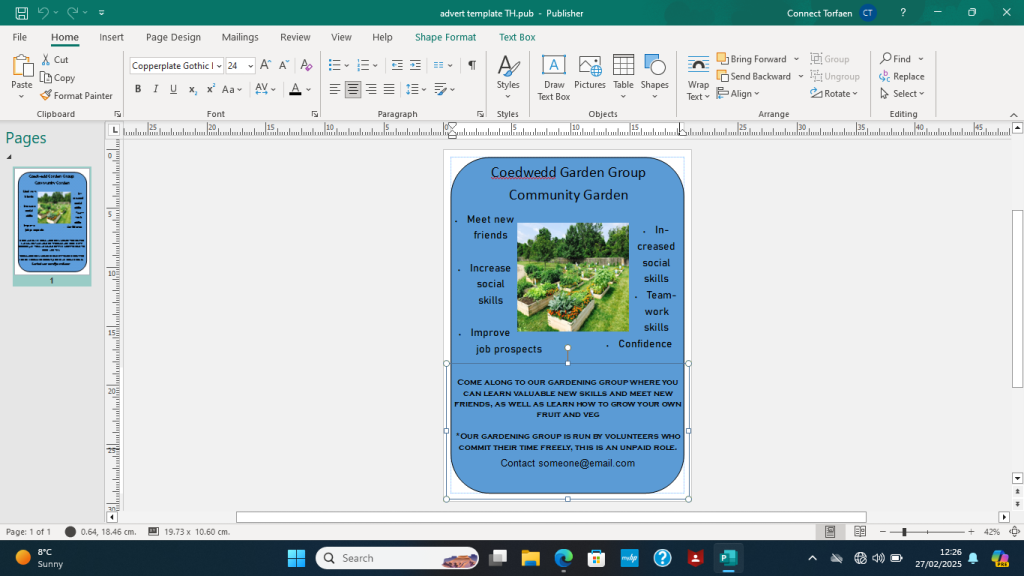Toggle Italic text formatting
1024x576 pixels.
[155, 89]
